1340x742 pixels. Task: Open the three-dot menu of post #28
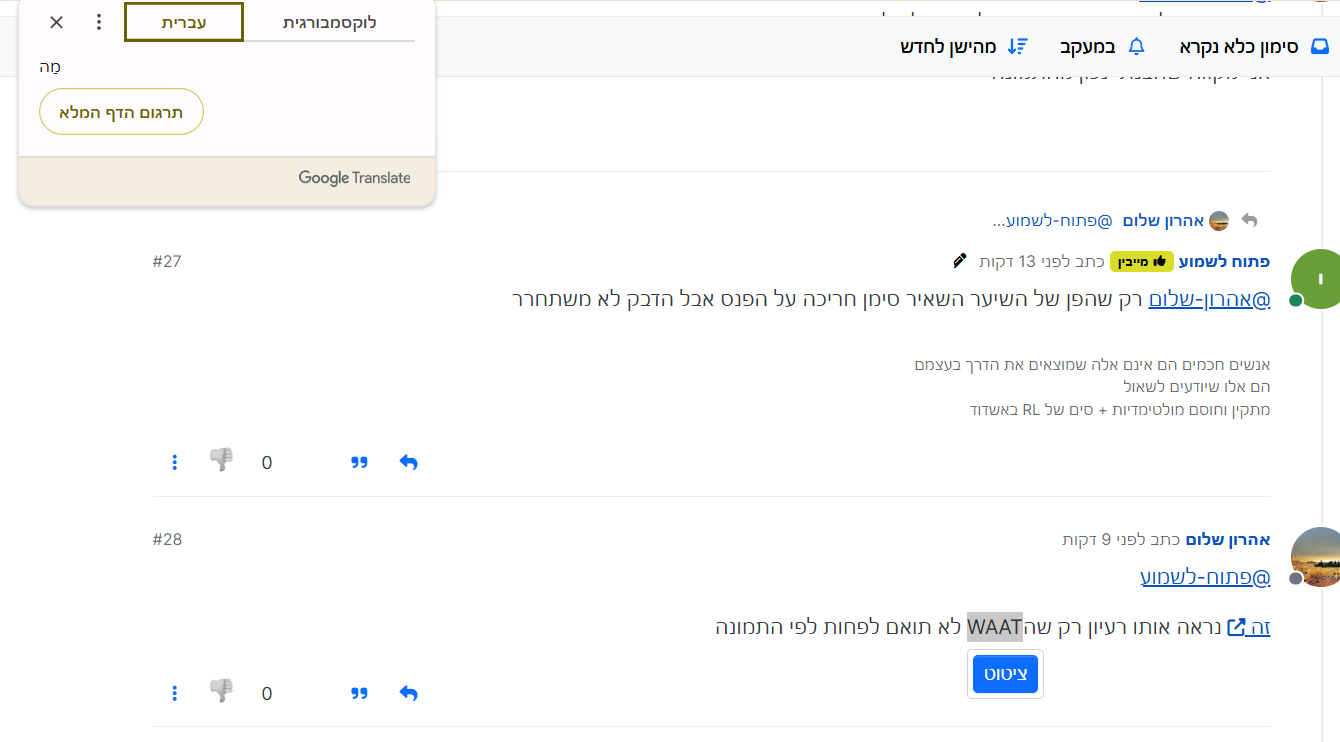[175, 693]
